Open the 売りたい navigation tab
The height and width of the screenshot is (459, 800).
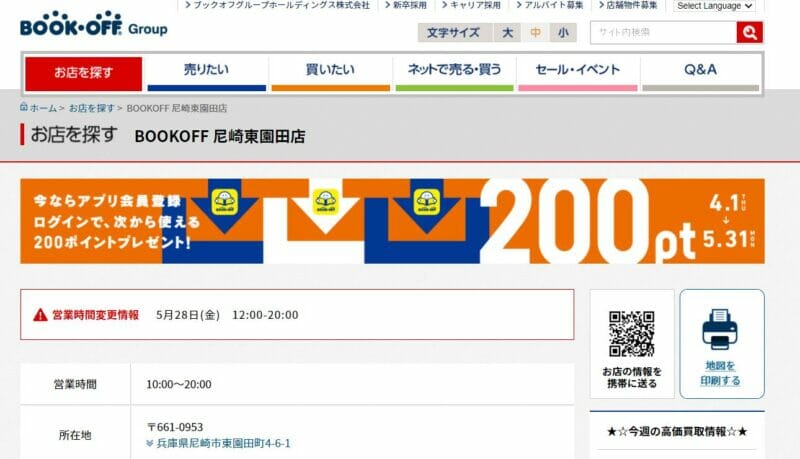[207, 73]
